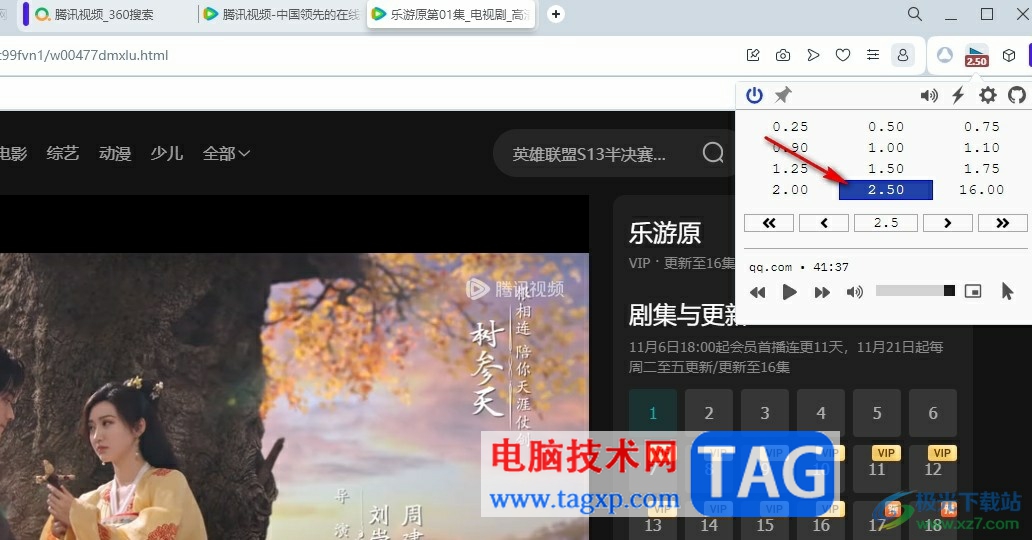Select 1.50 playback speed
This screenshot has height=540, width=1032.
(x=886, y=169)
